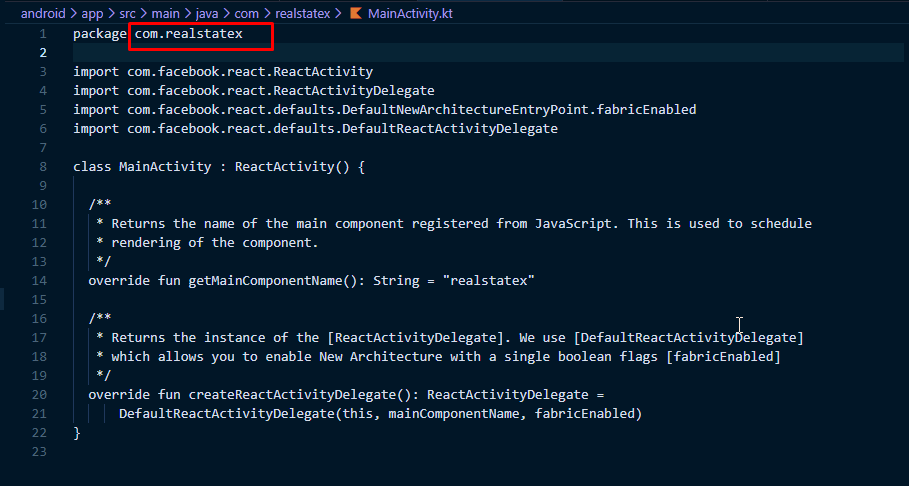Viewport: 909px width, 486px height.
Task: Click line number 14 in the gutter
Action: [40, 281]
